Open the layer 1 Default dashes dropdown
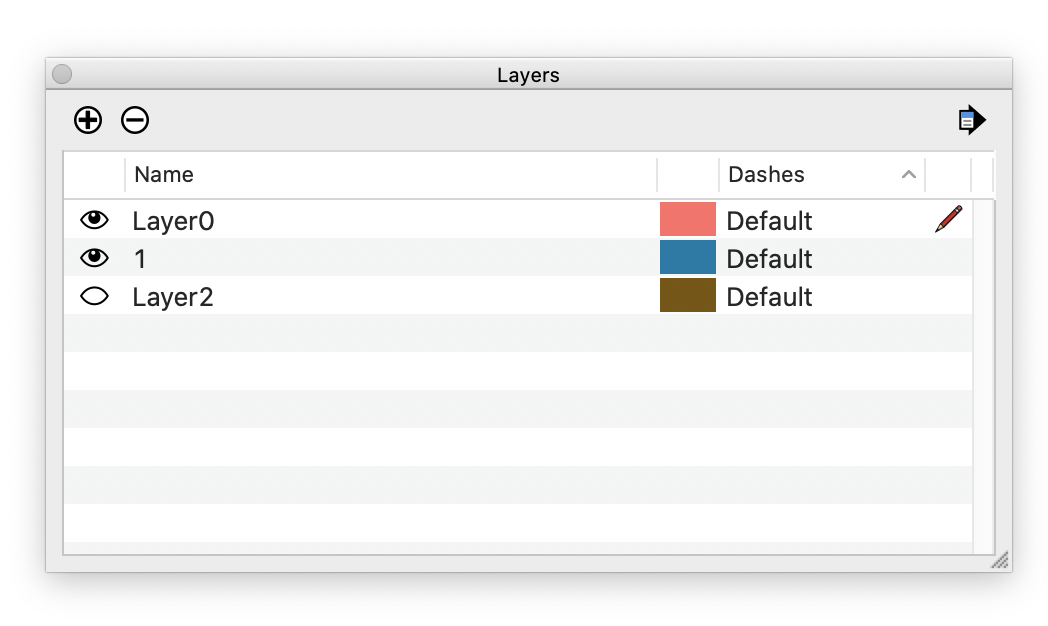The image size is (1048, 626). (769, 259)
